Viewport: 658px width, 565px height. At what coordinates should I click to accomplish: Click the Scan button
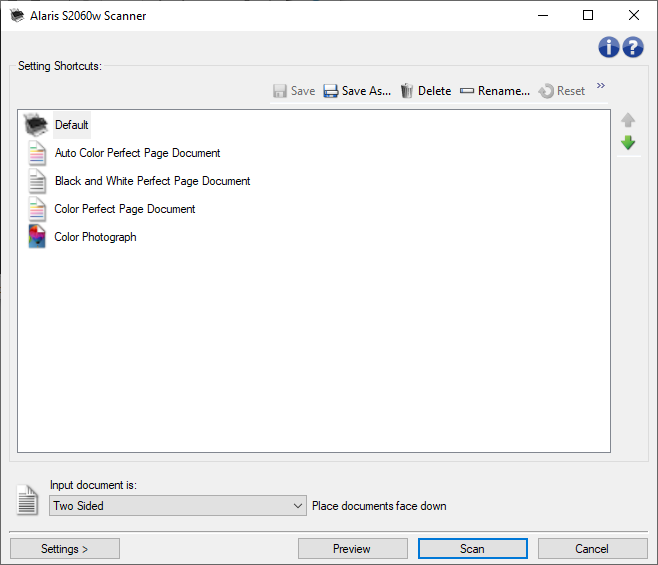(x=473, y=549)
